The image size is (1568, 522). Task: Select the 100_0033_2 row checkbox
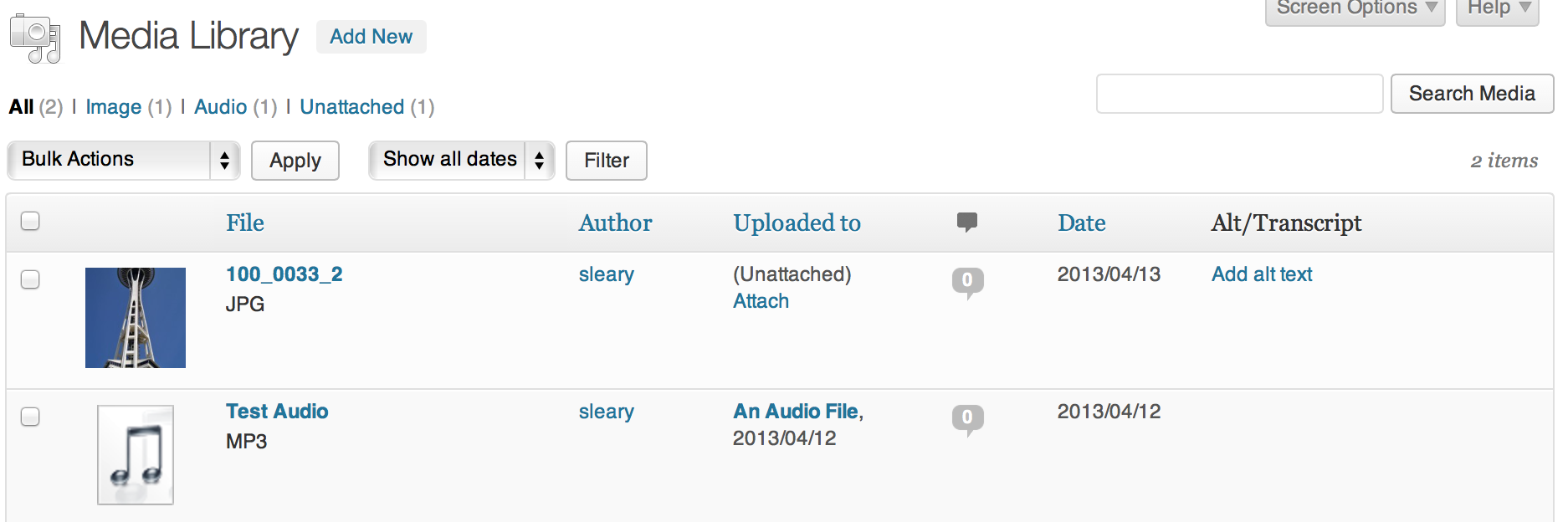[x=30, y=279]
